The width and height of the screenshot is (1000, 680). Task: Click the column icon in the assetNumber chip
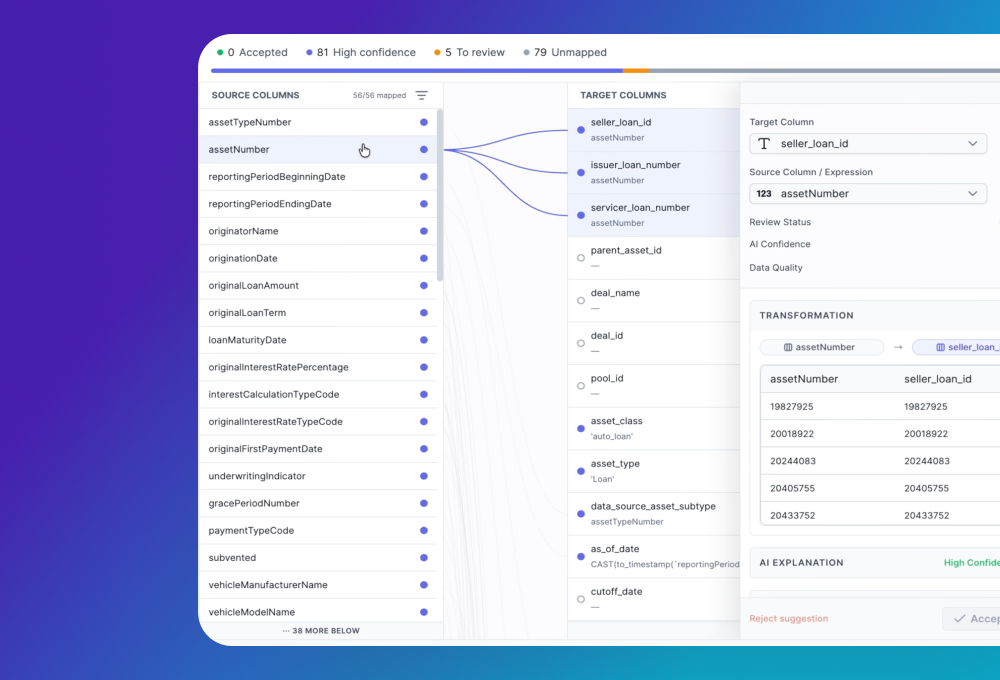788,347
